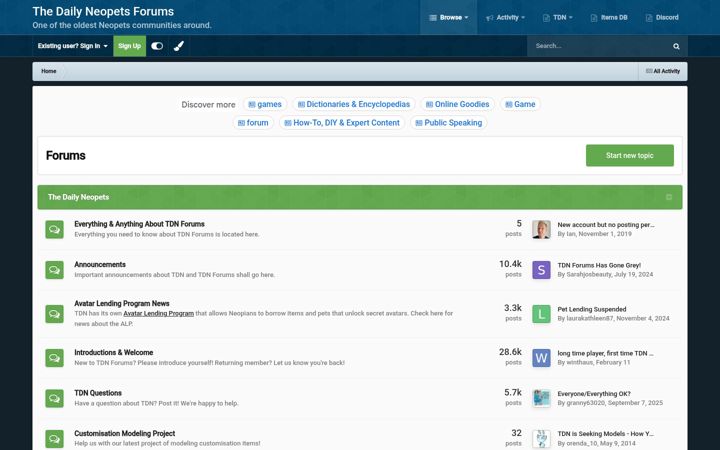Select the Public Speaking tag
The image size is (720, 450).
point(449,123)
